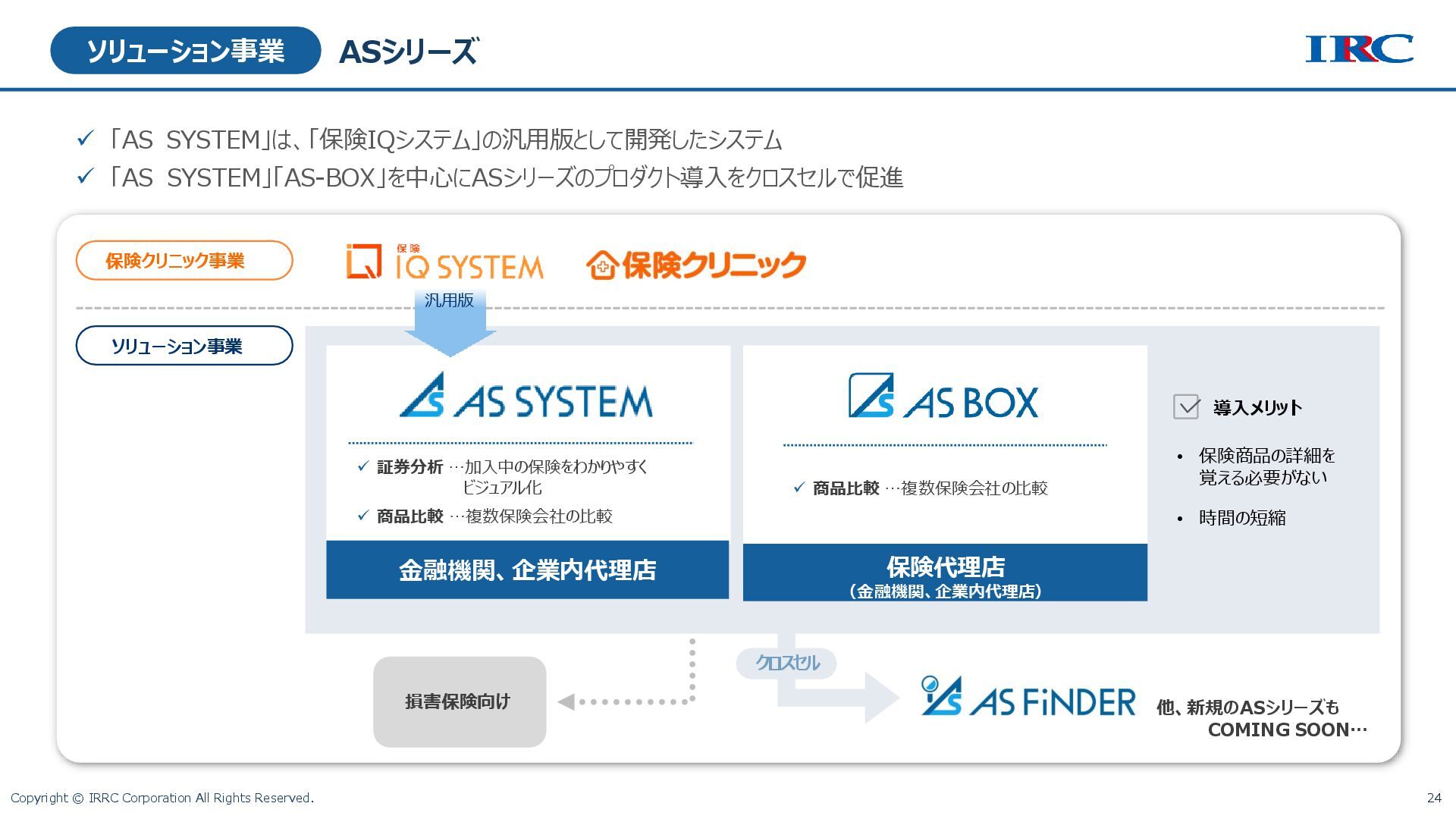1456x819 pixels.
Task: Click the 保険IQ SYSTEM logo icon
Action: coord(363,262)
